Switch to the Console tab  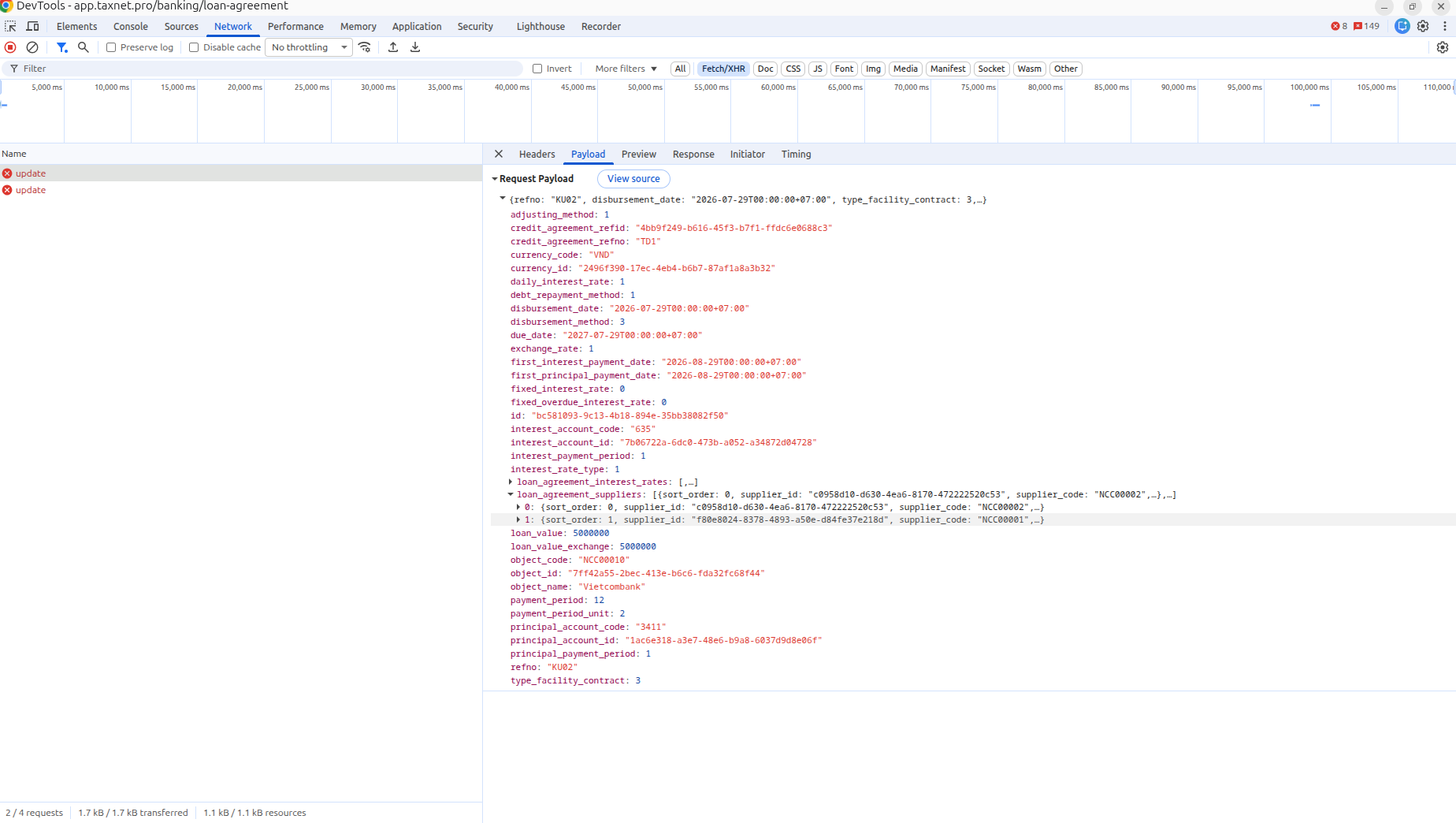131,26
